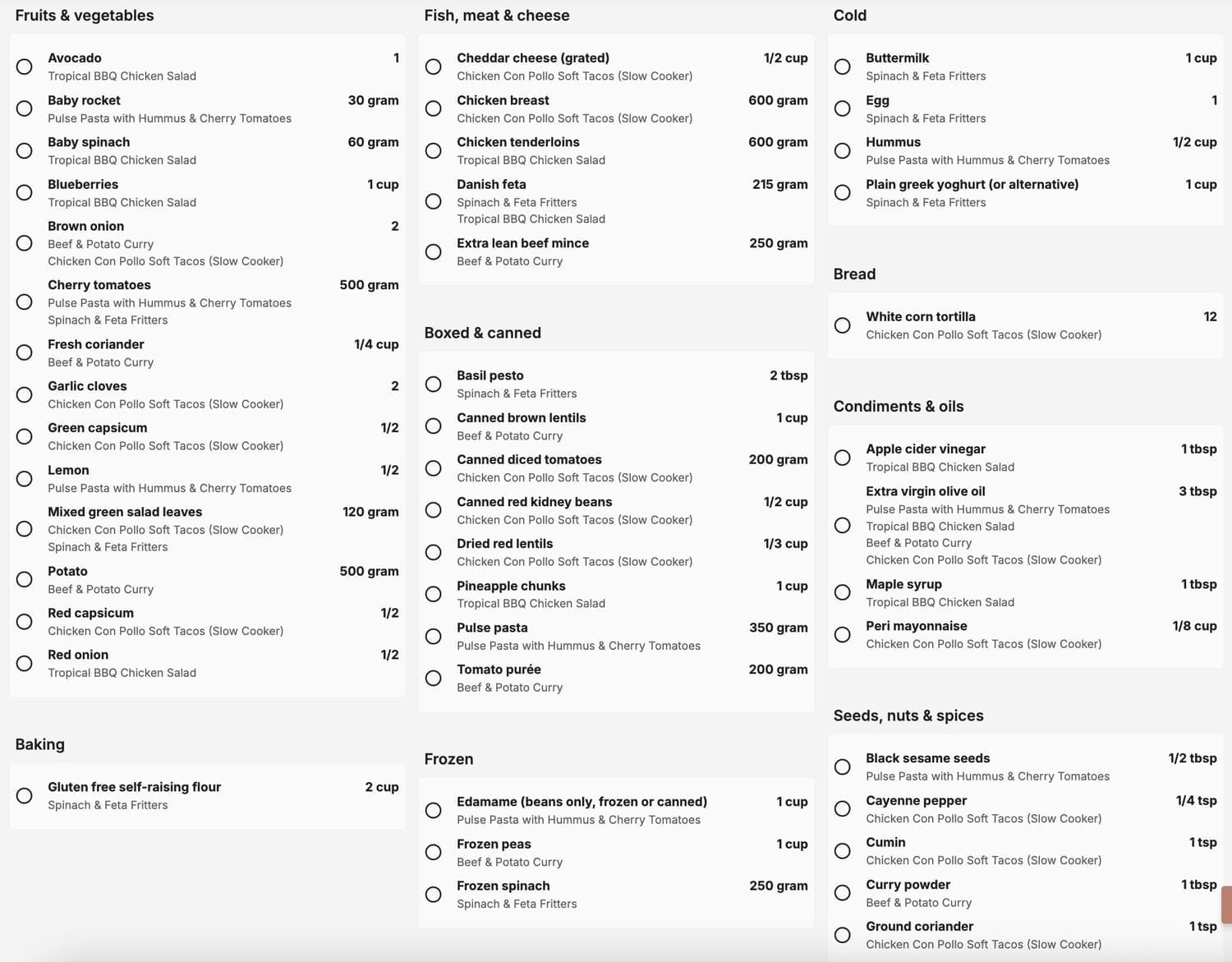Click the brown scrollbar thumb at right edge
Viewport: 1232px width, 962px height.
(x=1226, y=904)
